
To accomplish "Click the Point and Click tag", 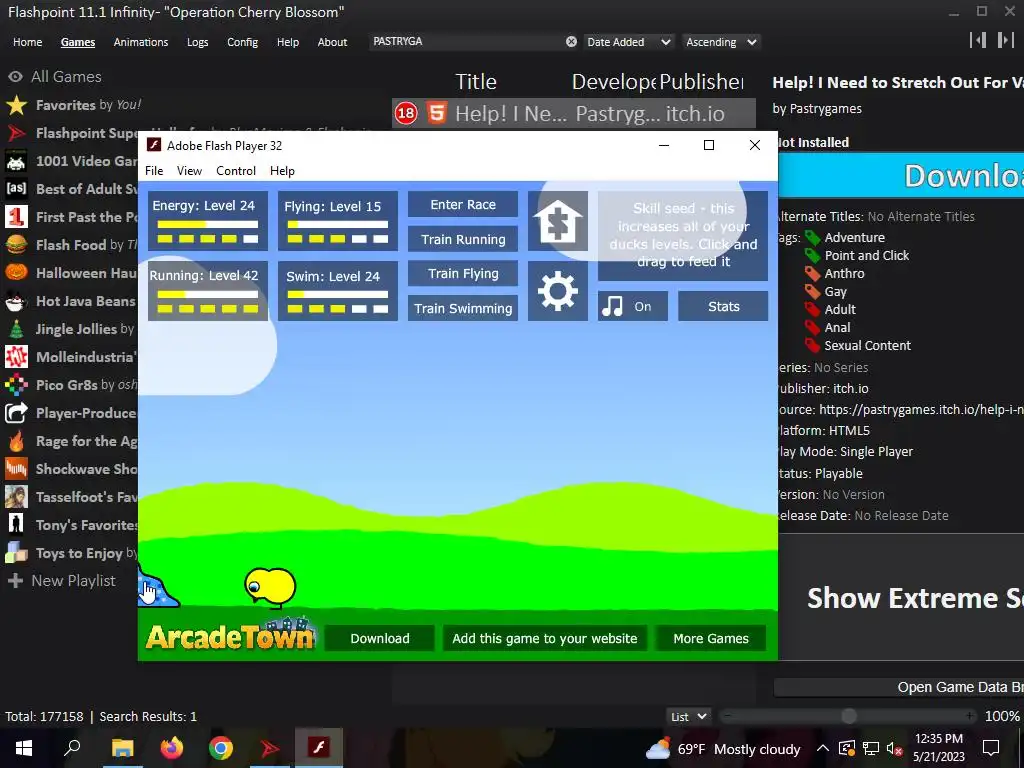I will point(867,255).
